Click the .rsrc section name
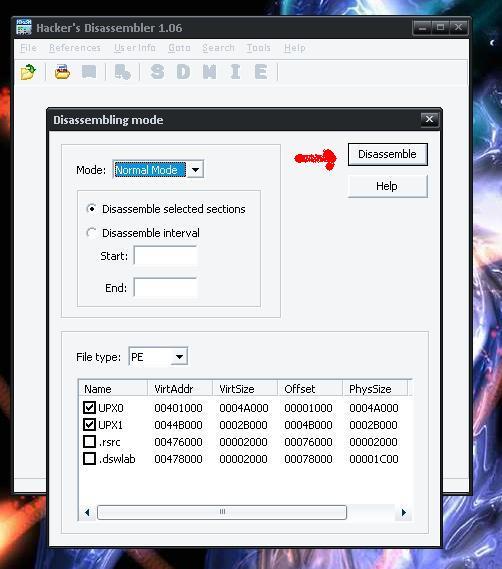The image size is (502, 569). pos(109,442)
